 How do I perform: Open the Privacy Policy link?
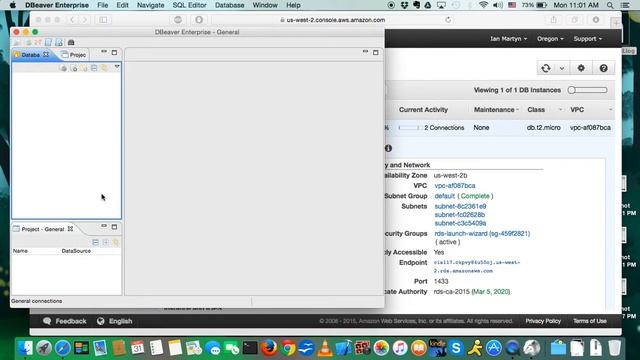pyautogui.click(x=543, y=321)
